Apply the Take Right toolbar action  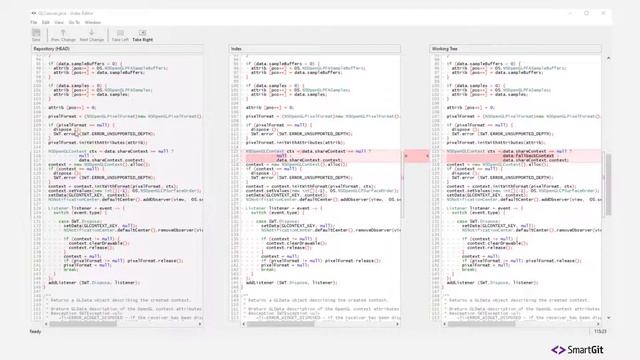tap(142, 35)
